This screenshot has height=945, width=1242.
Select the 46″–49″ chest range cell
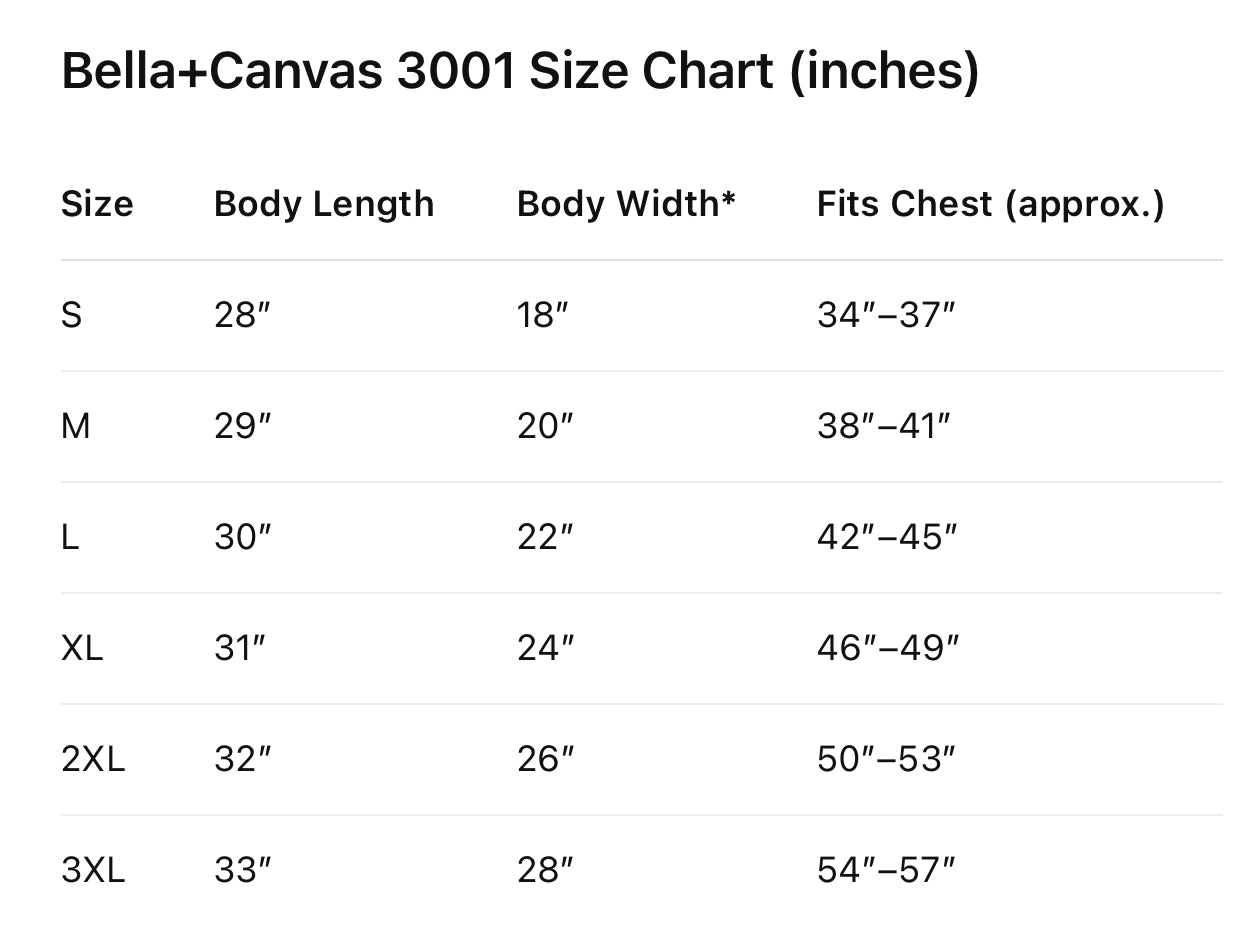[x=888, y=649]
